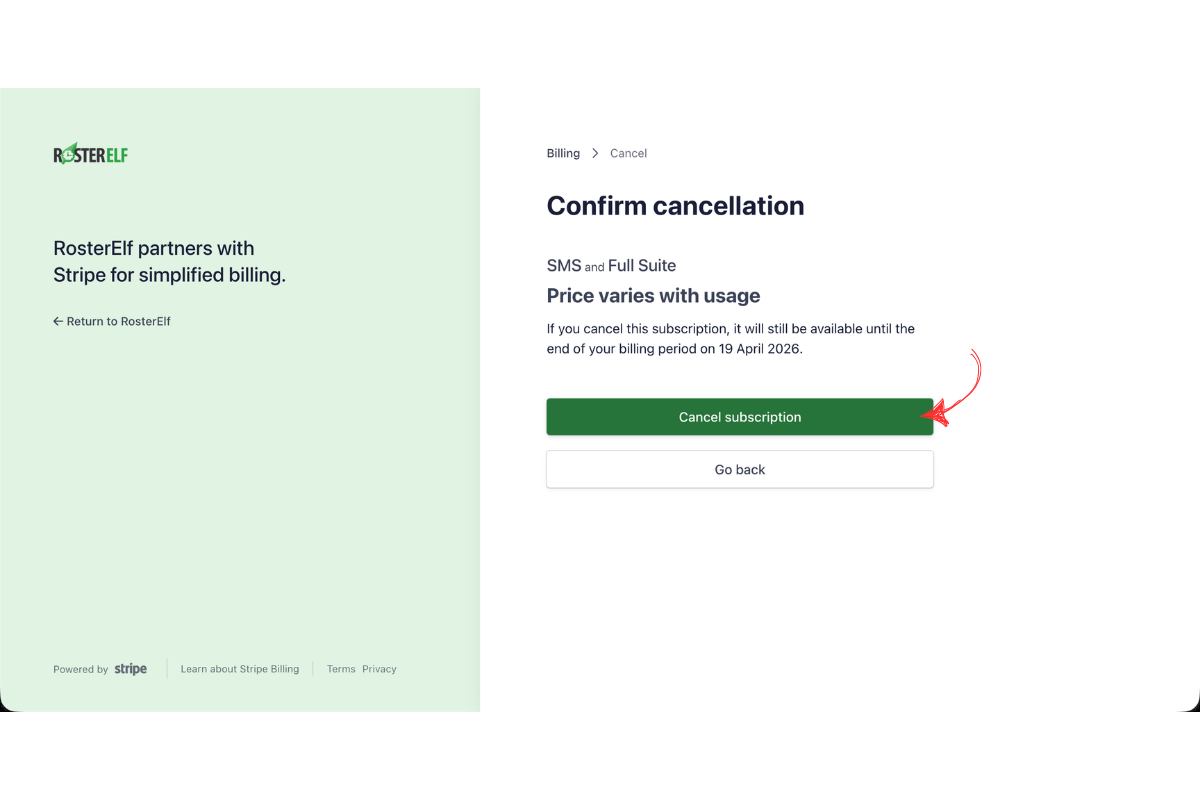Image resolution: width=1200 pixels, height=800 pixels.
Task: Click the SMS and Full Suite plan label
Action: click(611, 265)
